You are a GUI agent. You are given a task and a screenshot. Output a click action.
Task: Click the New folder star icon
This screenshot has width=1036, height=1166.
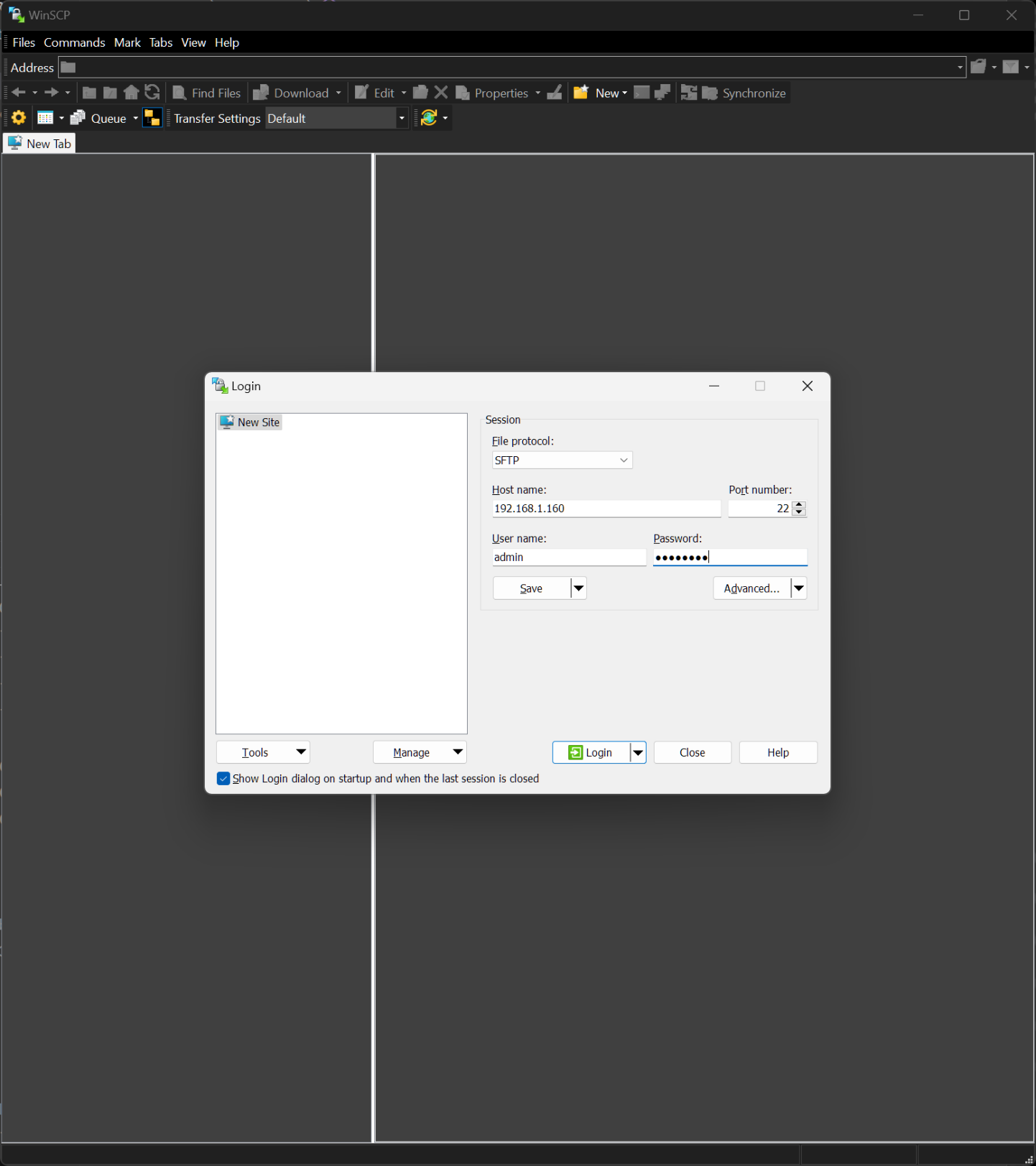[x=581, y=93]
